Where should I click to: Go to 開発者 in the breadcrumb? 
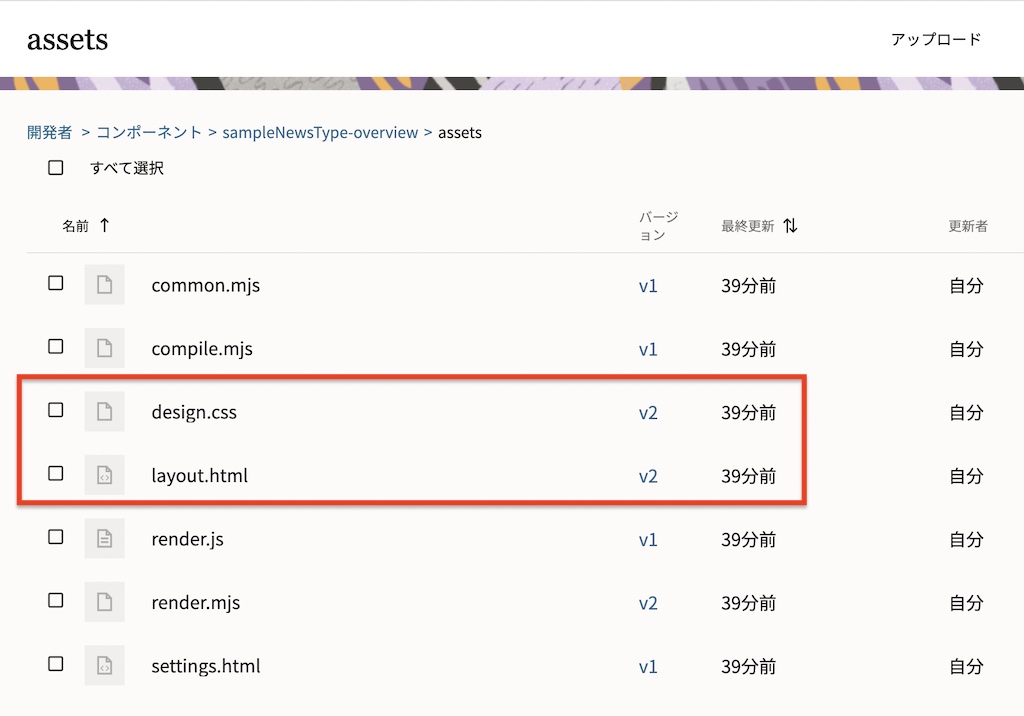pyautogui.click(x=49, y=132)
